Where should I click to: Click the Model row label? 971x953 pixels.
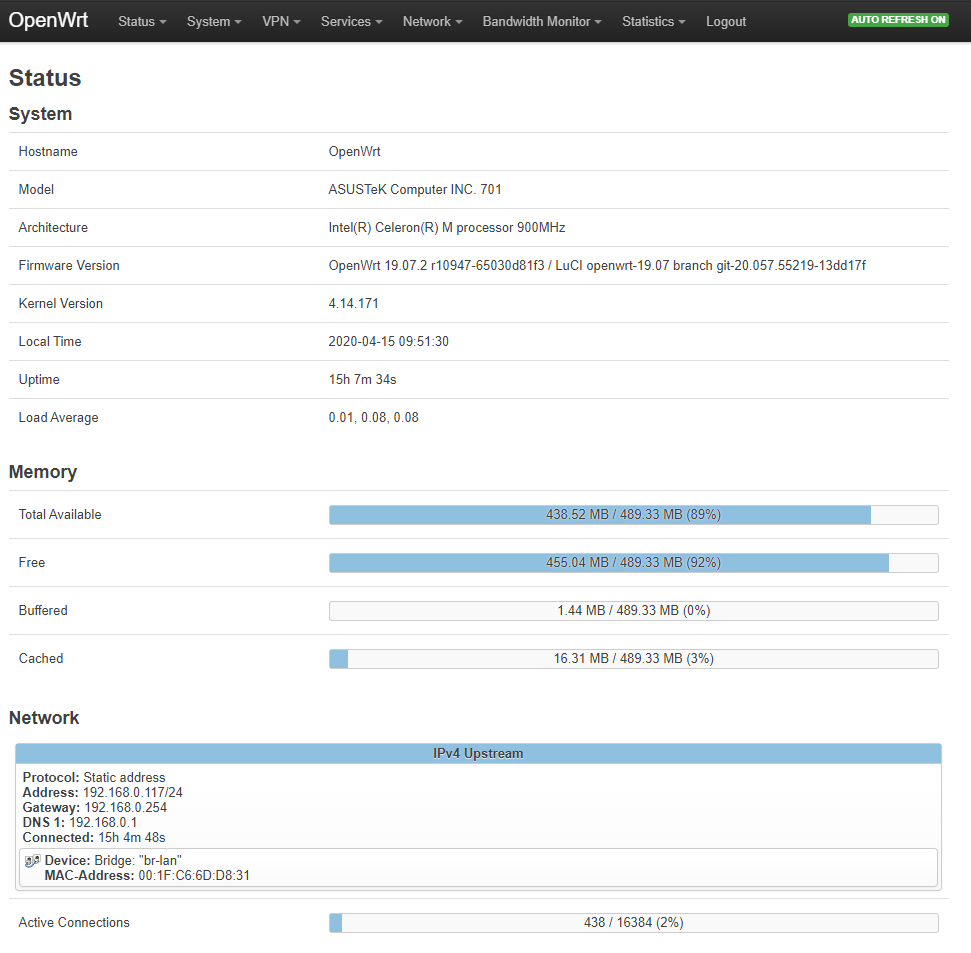click(36, 189)
